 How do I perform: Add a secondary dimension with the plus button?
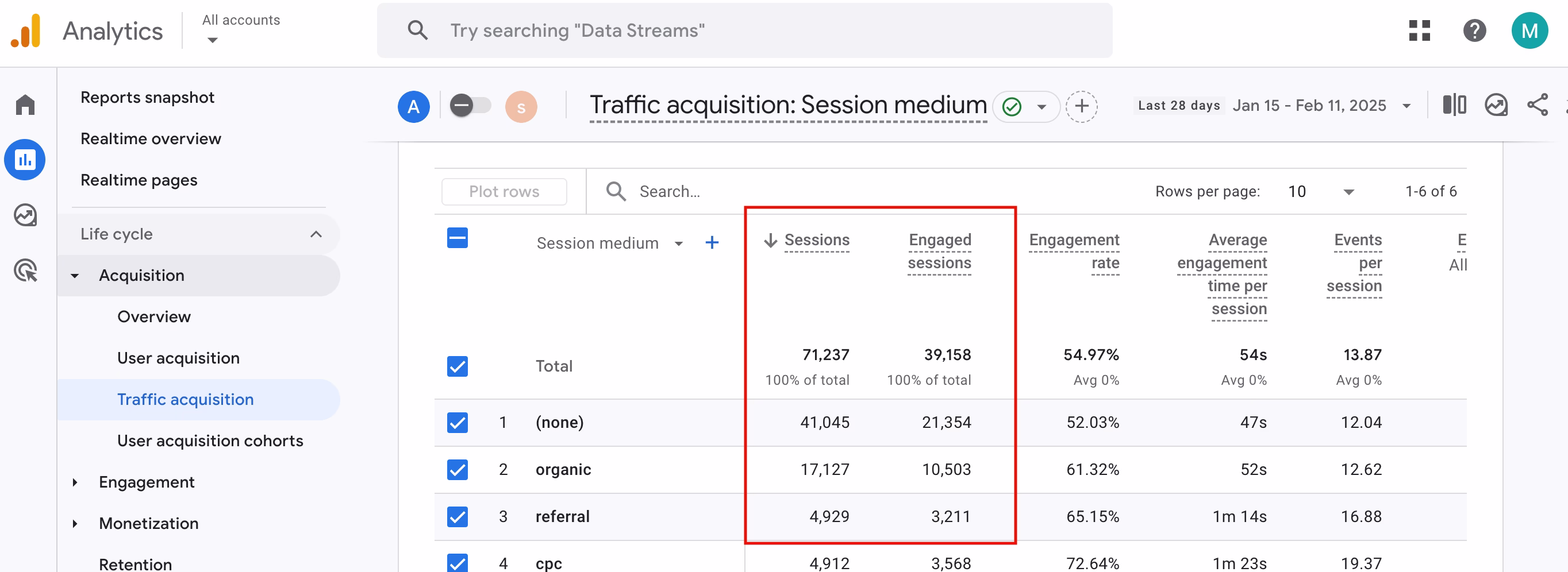(712, 242)
